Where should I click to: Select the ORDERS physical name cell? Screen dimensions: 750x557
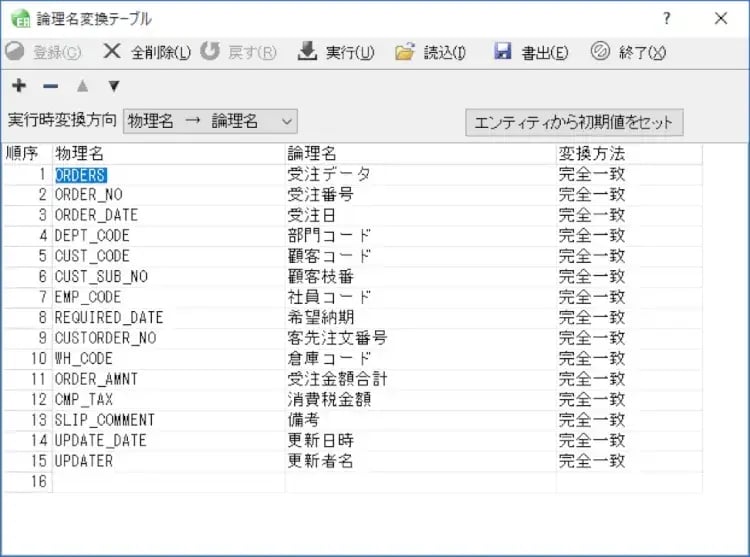click(x=81, y=174)
